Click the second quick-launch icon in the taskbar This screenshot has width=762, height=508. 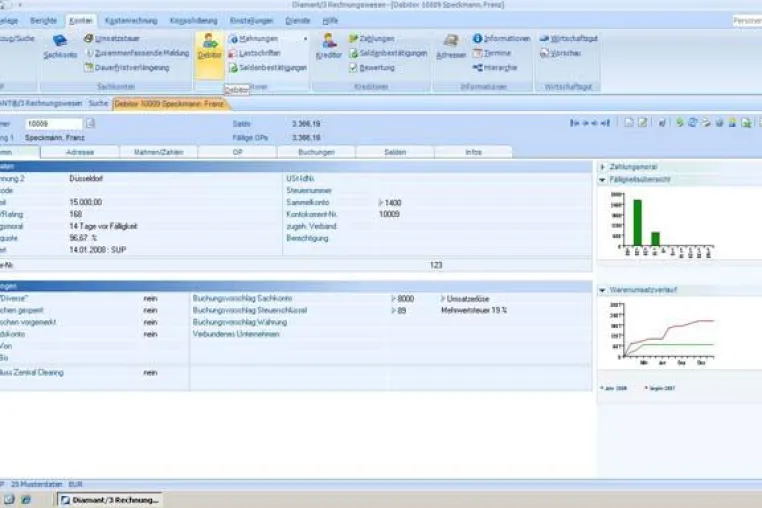pos(26,499)
